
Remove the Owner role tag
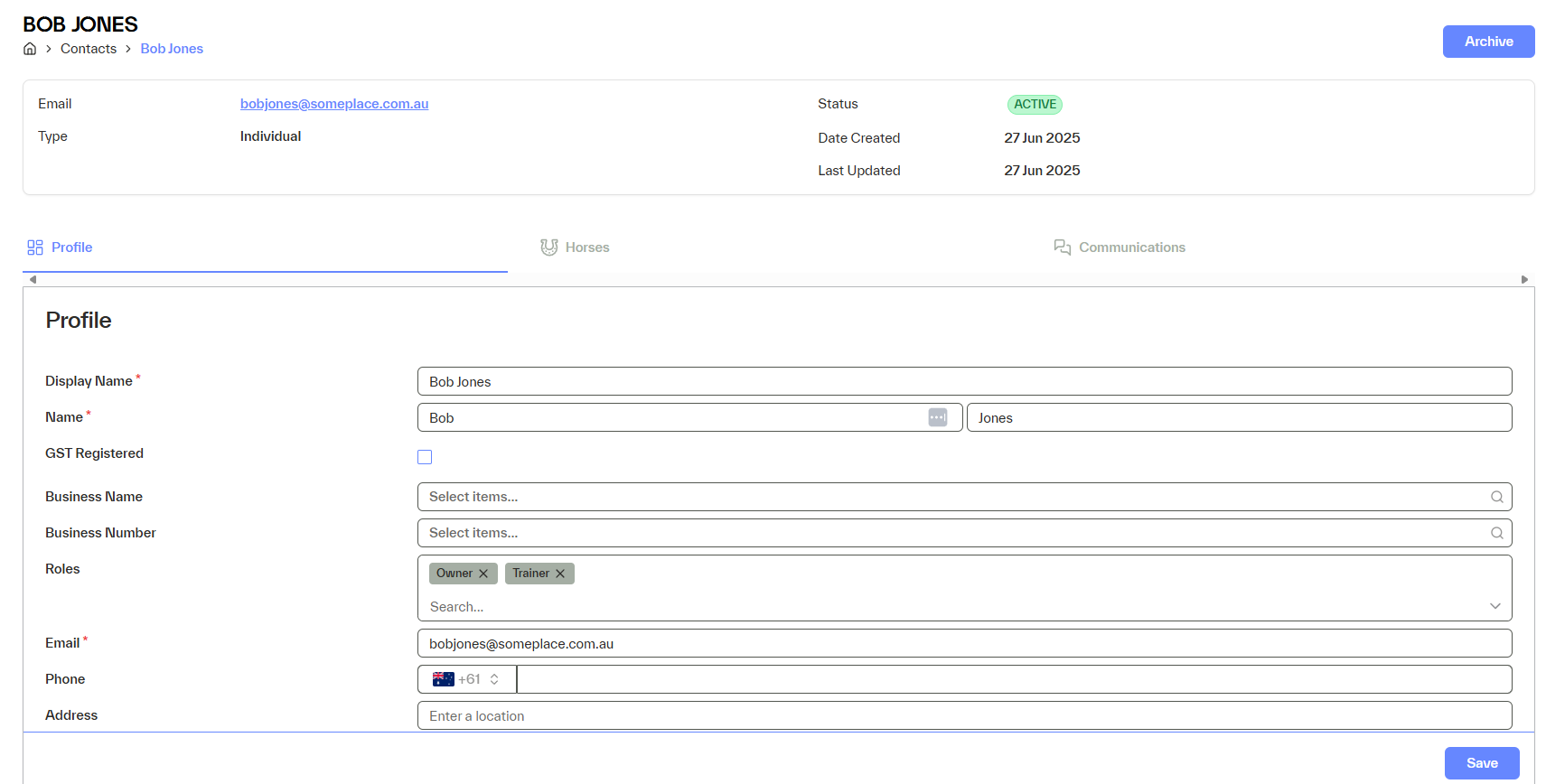483,574
